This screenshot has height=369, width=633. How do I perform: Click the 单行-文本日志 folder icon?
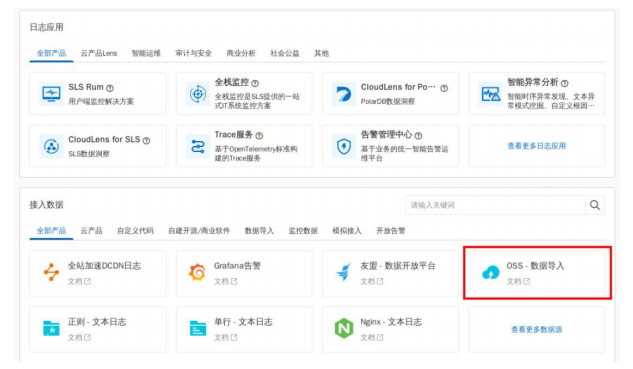198,328
